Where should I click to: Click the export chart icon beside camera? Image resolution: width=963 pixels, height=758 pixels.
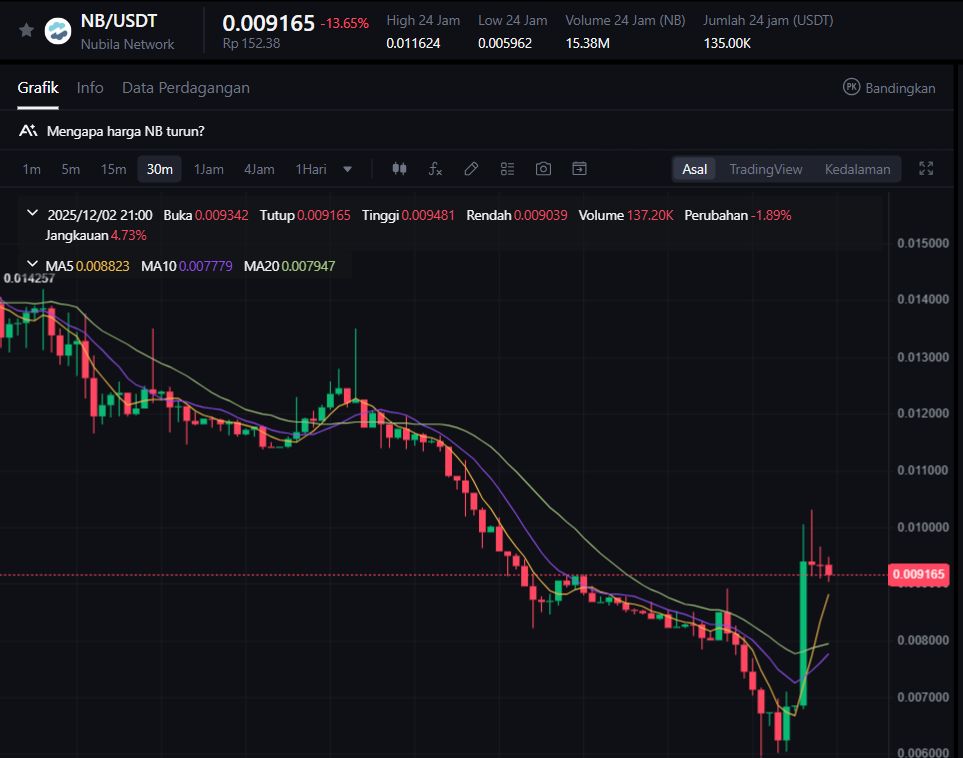point(579,169)
